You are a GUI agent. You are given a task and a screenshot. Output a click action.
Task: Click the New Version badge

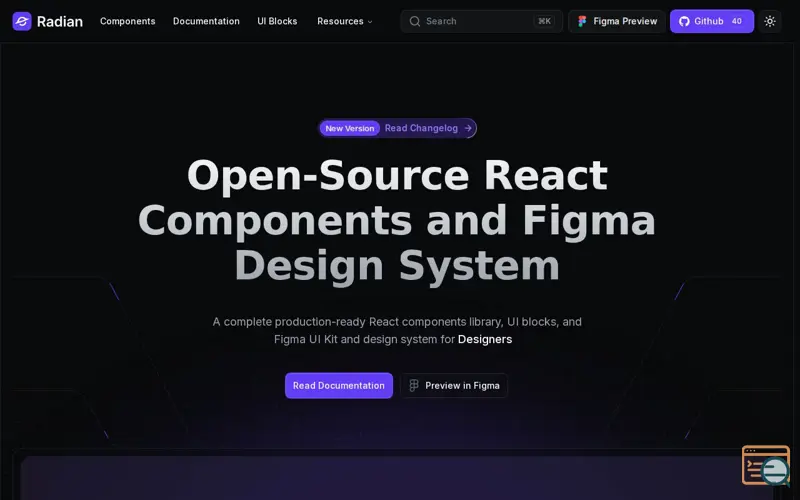click(x=350, y=129)
